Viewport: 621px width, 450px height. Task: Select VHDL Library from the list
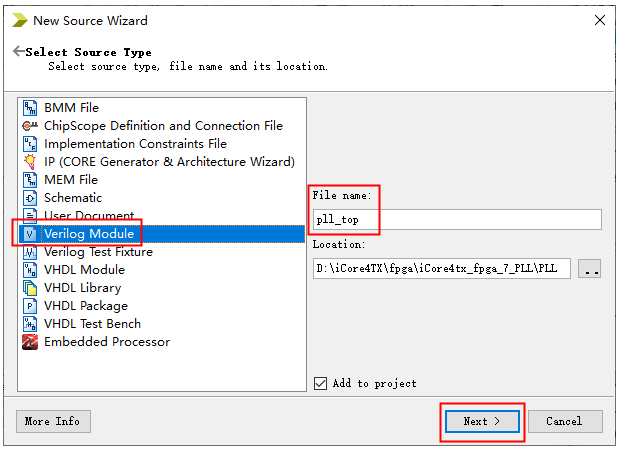[x=82, y=288]
